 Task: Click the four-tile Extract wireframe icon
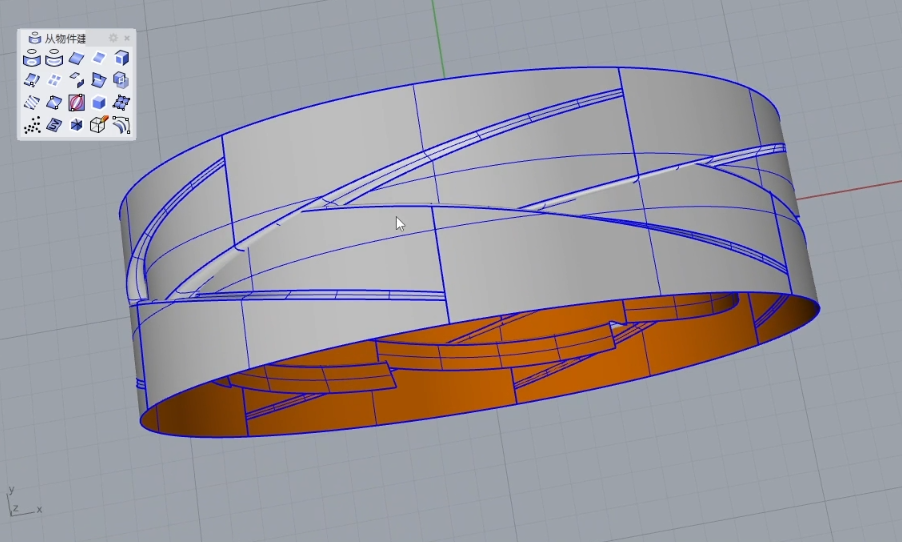(x=54, y=80)
